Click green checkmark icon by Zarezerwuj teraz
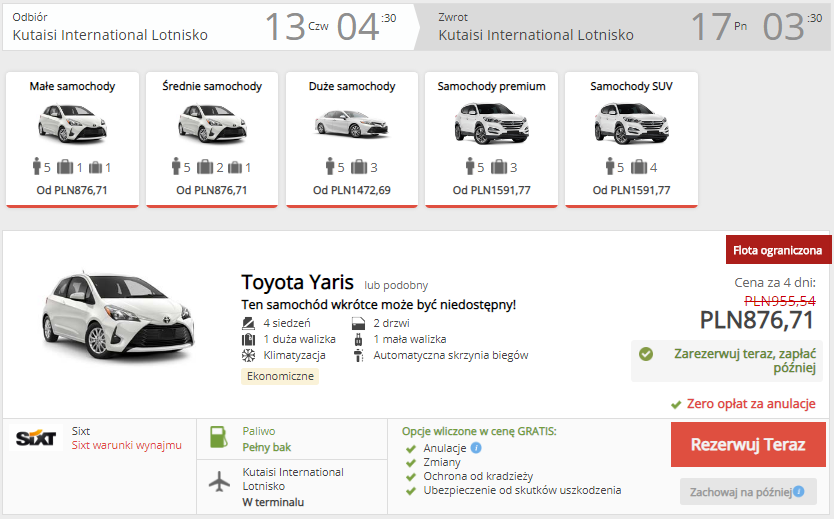Image resolution: width=834 pixels, height=519 pixels. [646, 354]
